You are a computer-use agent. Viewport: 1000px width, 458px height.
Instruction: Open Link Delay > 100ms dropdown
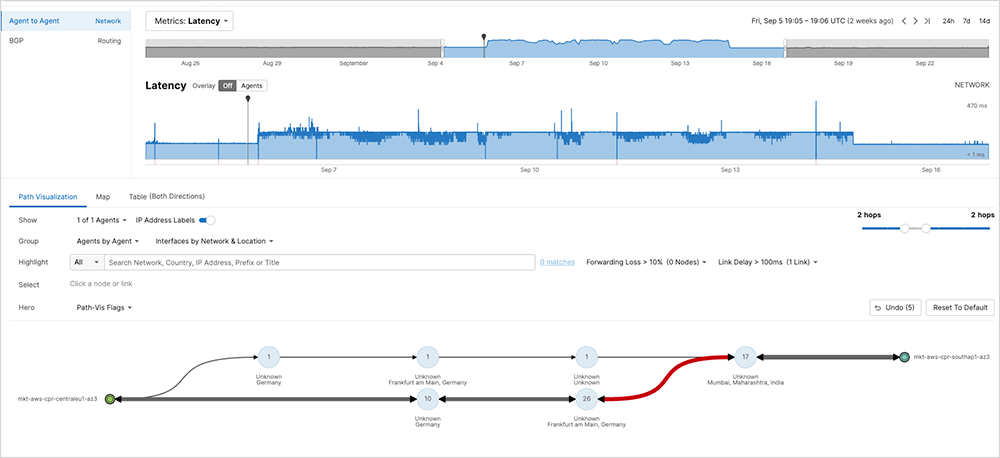coord(767,262)
